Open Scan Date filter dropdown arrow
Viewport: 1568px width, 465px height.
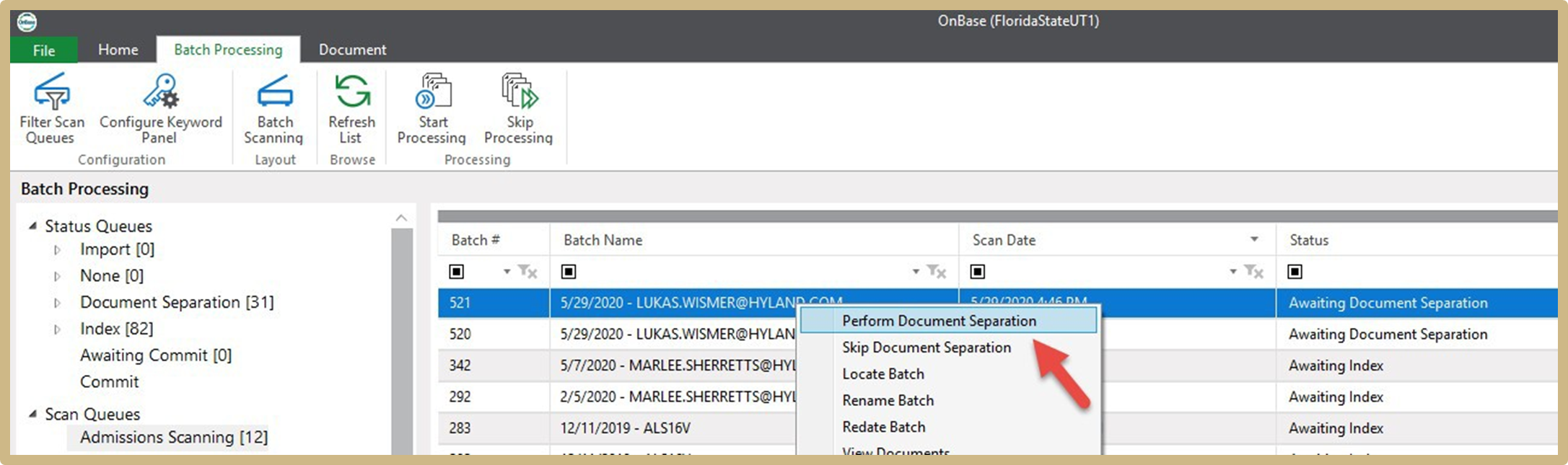(x=1233, y=272)
